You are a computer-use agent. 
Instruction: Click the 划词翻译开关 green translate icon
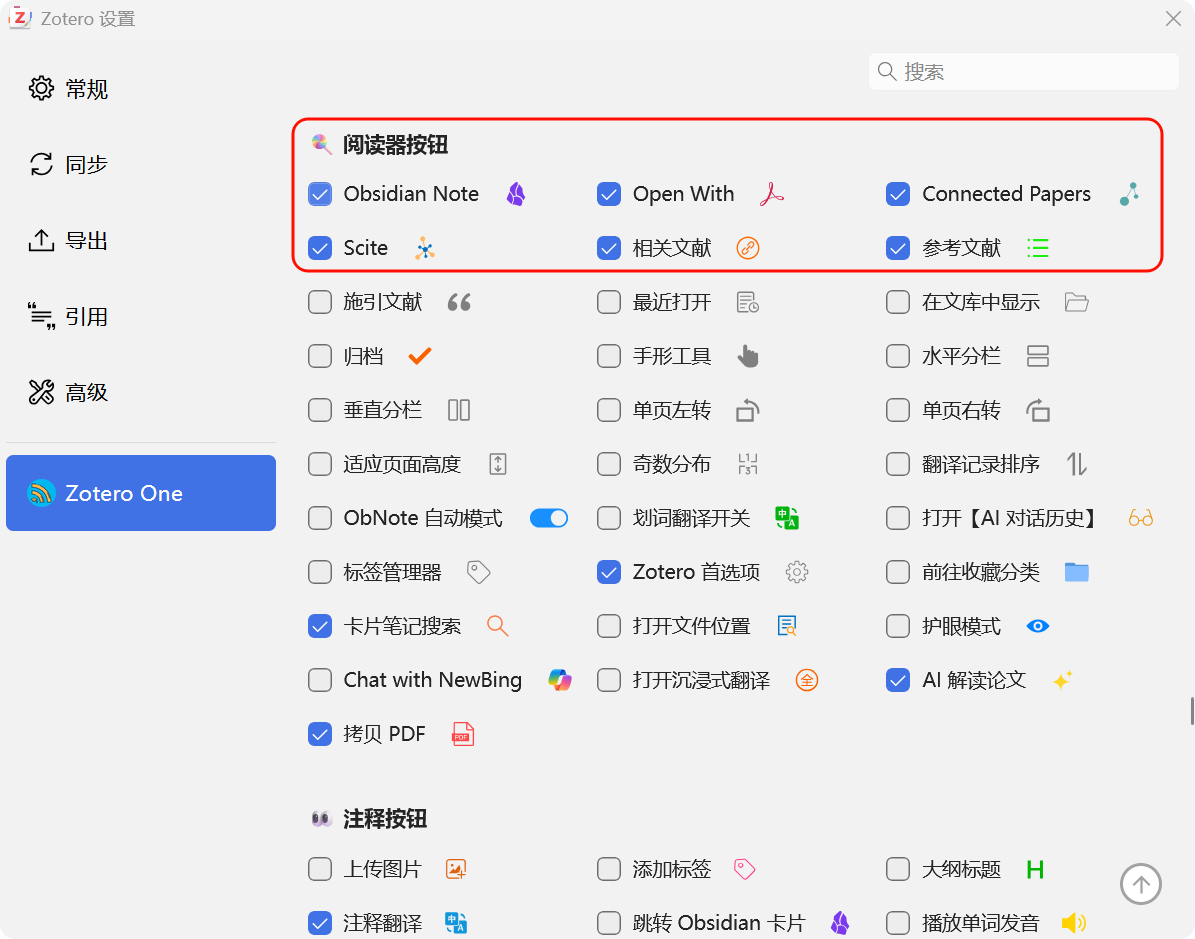coord(787,518)
